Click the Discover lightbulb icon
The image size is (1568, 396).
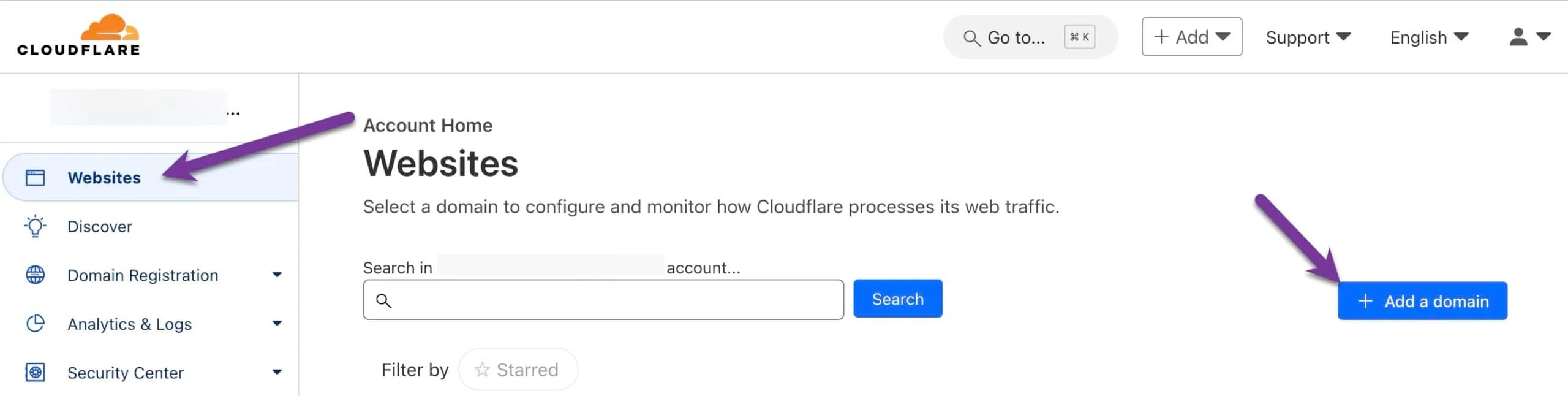click(36, 226)
